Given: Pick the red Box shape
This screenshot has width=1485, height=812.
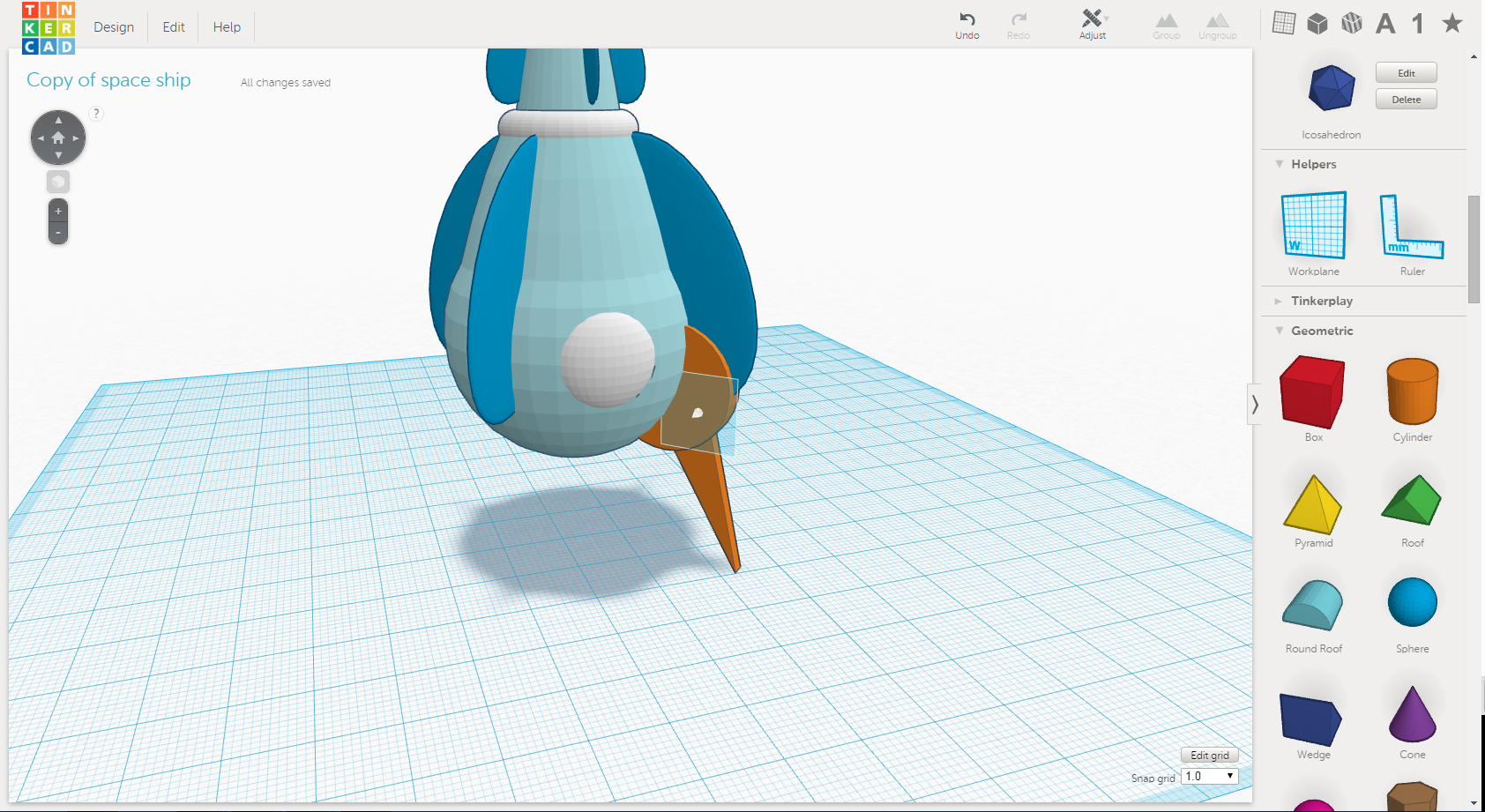Looking at the screenshot, I should 1313,391.
